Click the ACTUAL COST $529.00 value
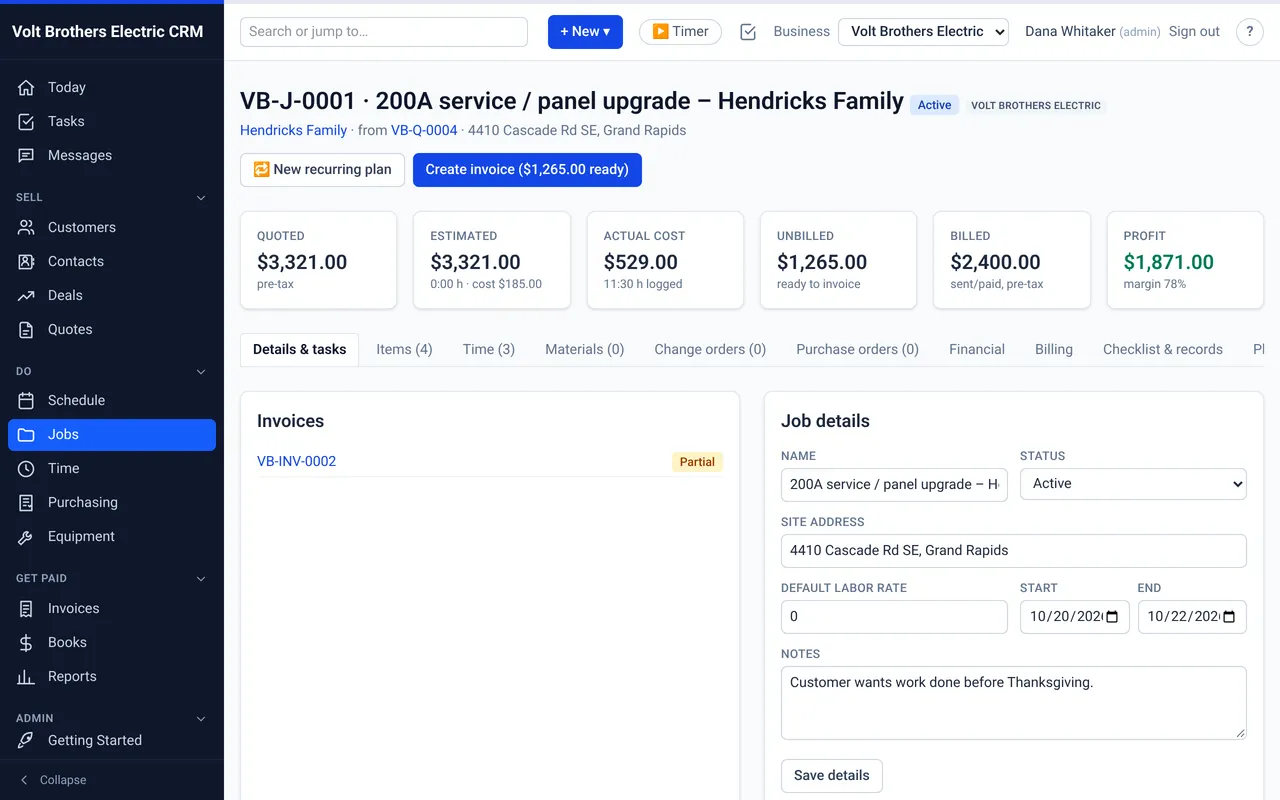The width and height of the screenshot is (1280, 800). [x=641, y=262]
